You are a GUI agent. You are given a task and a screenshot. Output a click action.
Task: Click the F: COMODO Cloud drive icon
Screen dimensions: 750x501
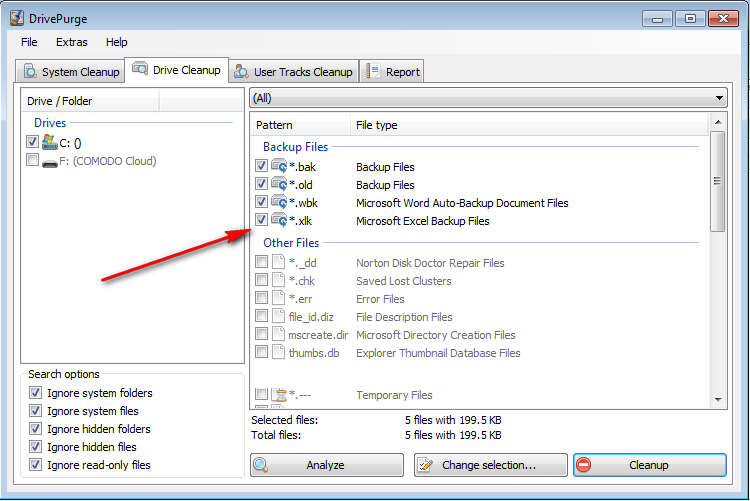tap(50, 163)
